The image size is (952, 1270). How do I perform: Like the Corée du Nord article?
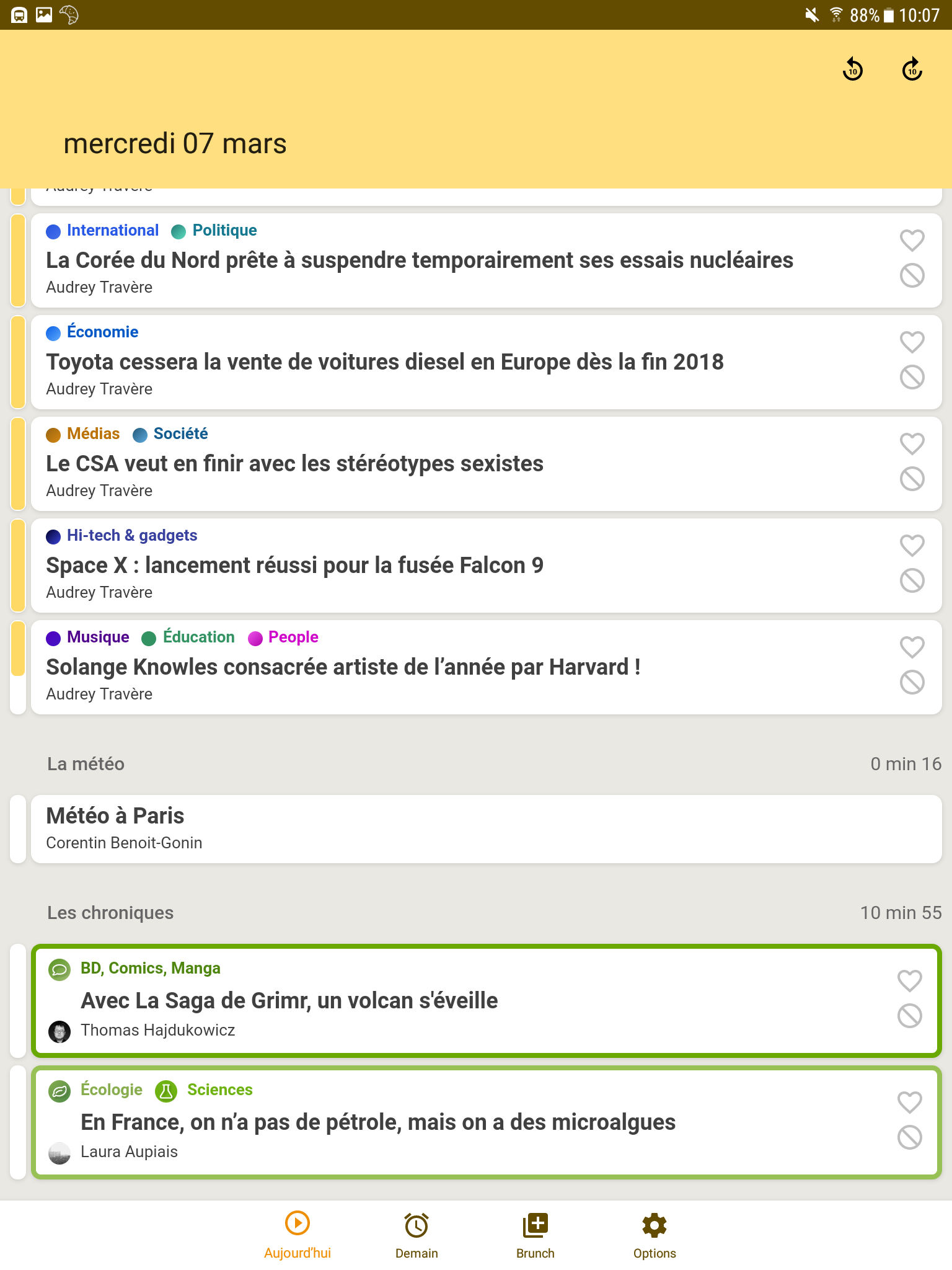pos(912,240)
